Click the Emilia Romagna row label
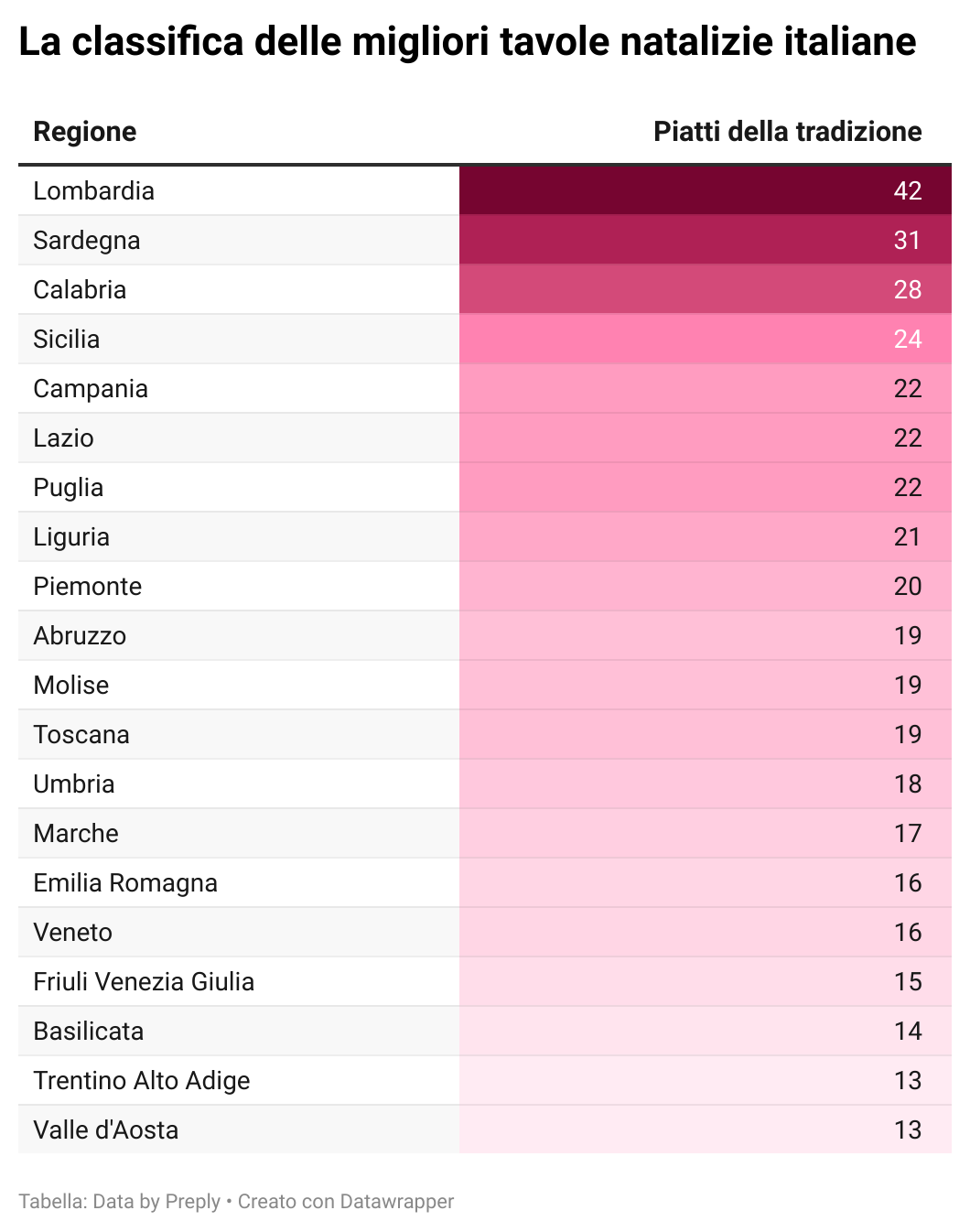Screen dimensions: 970x1232 pos(125,882)
